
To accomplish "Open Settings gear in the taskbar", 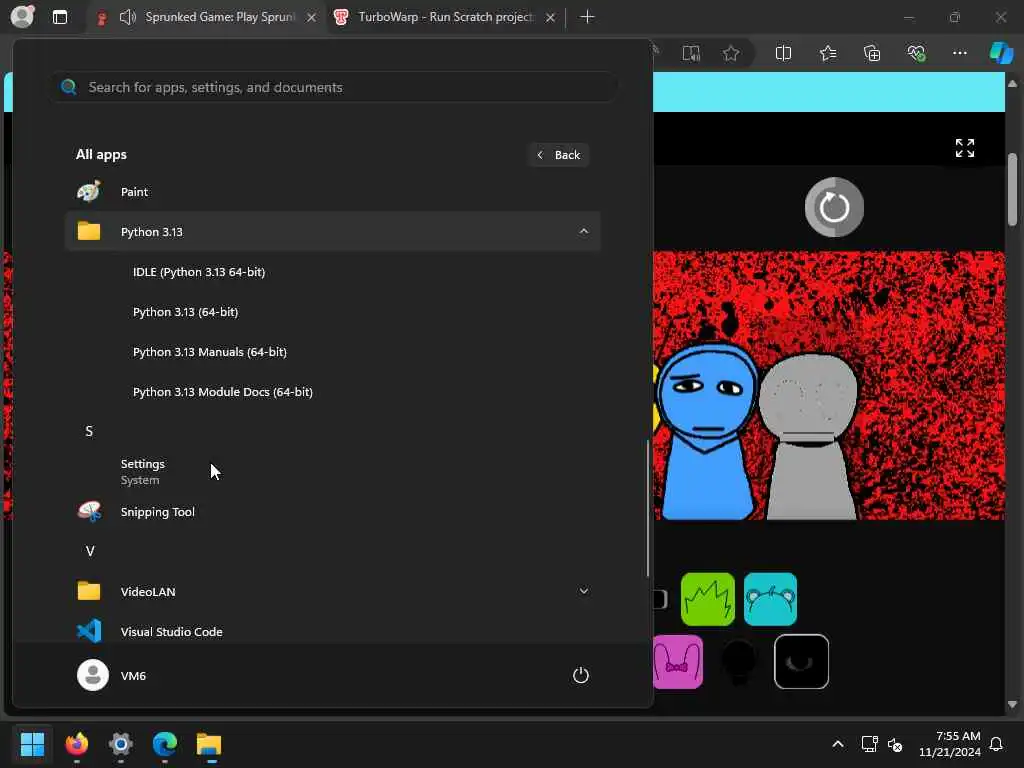I will pyautogui.click(x=121, y=744).
